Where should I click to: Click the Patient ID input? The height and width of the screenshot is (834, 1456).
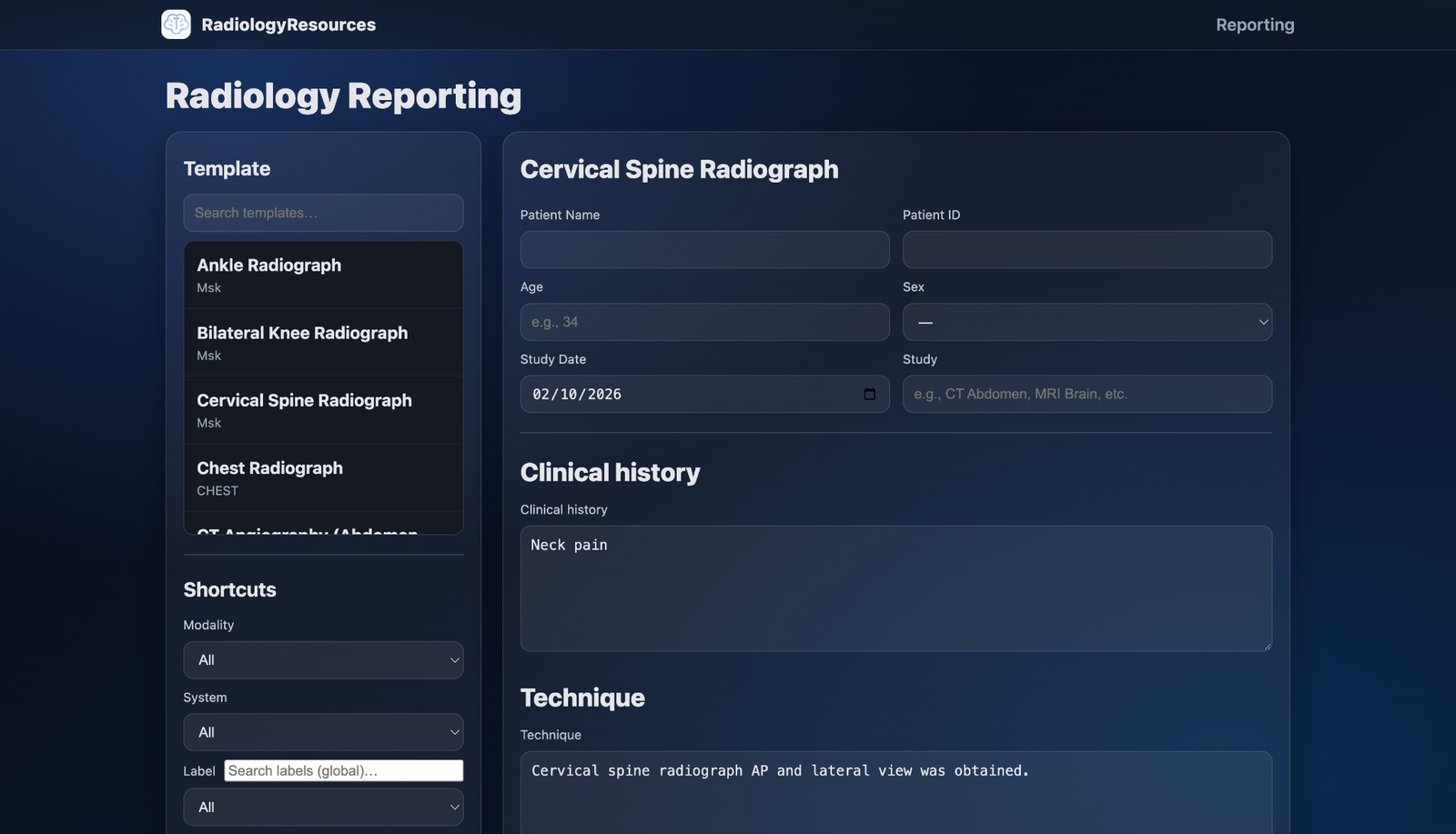(x=1087, y=249)
